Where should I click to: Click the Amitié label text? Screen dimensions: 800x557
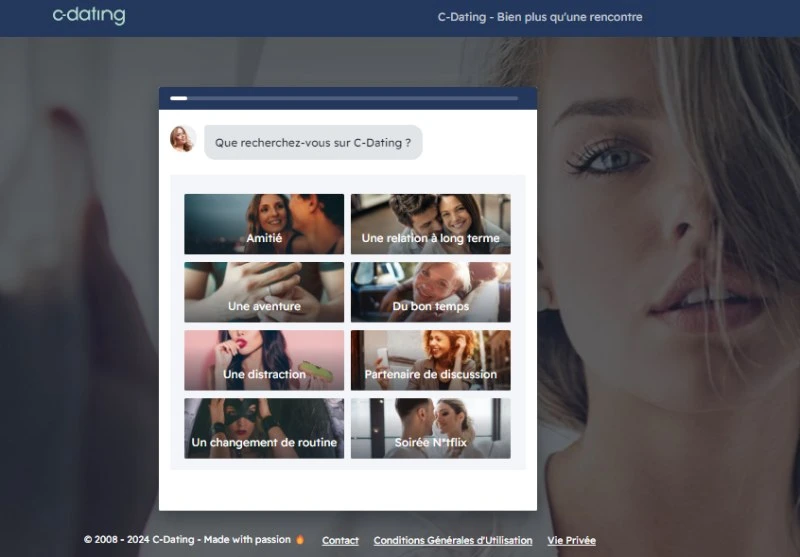(264, 239)
